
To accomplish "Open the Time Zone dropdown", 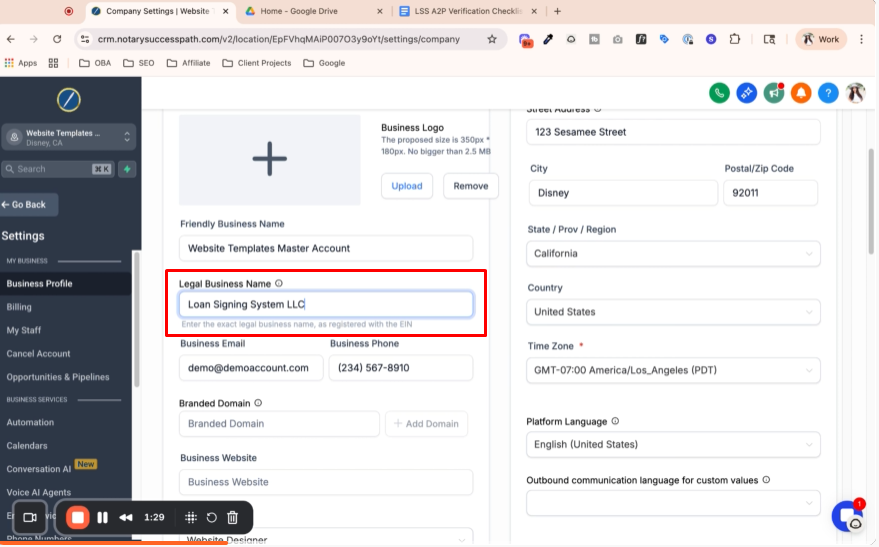I will coord(673,370).
